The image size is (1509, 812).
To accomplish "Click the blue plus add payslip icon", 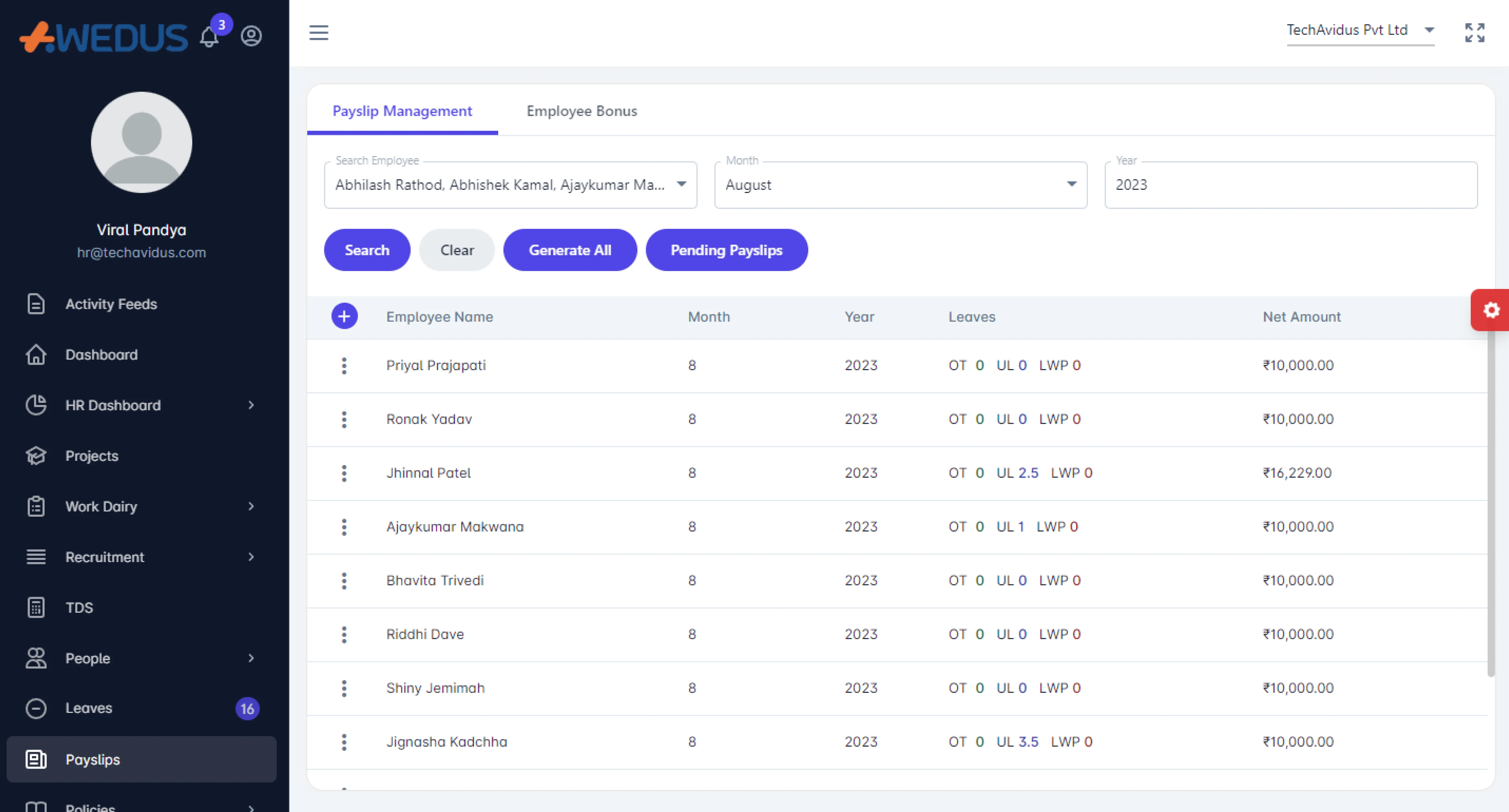I will pos(344,316).
